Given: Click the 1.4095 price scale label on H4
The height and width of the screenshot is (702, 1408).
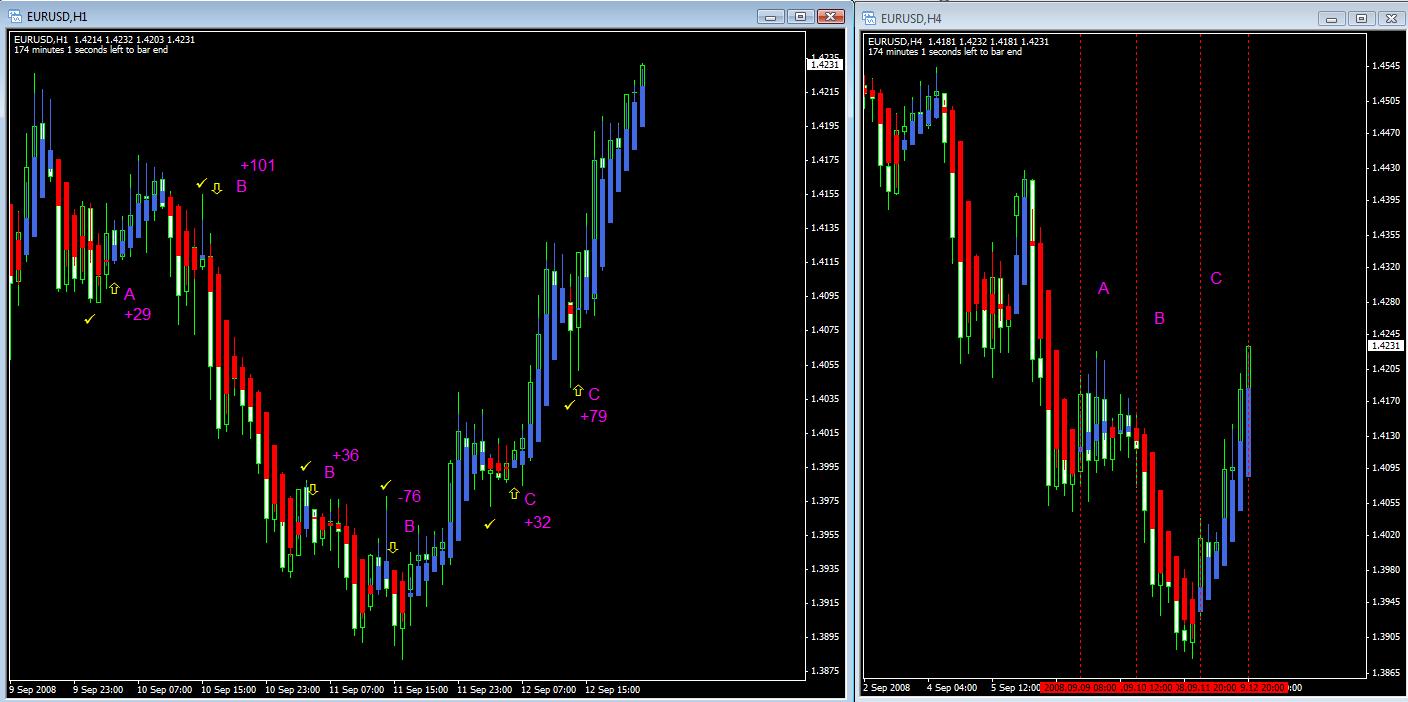Looking at the screenshot, I should 1386,467.
